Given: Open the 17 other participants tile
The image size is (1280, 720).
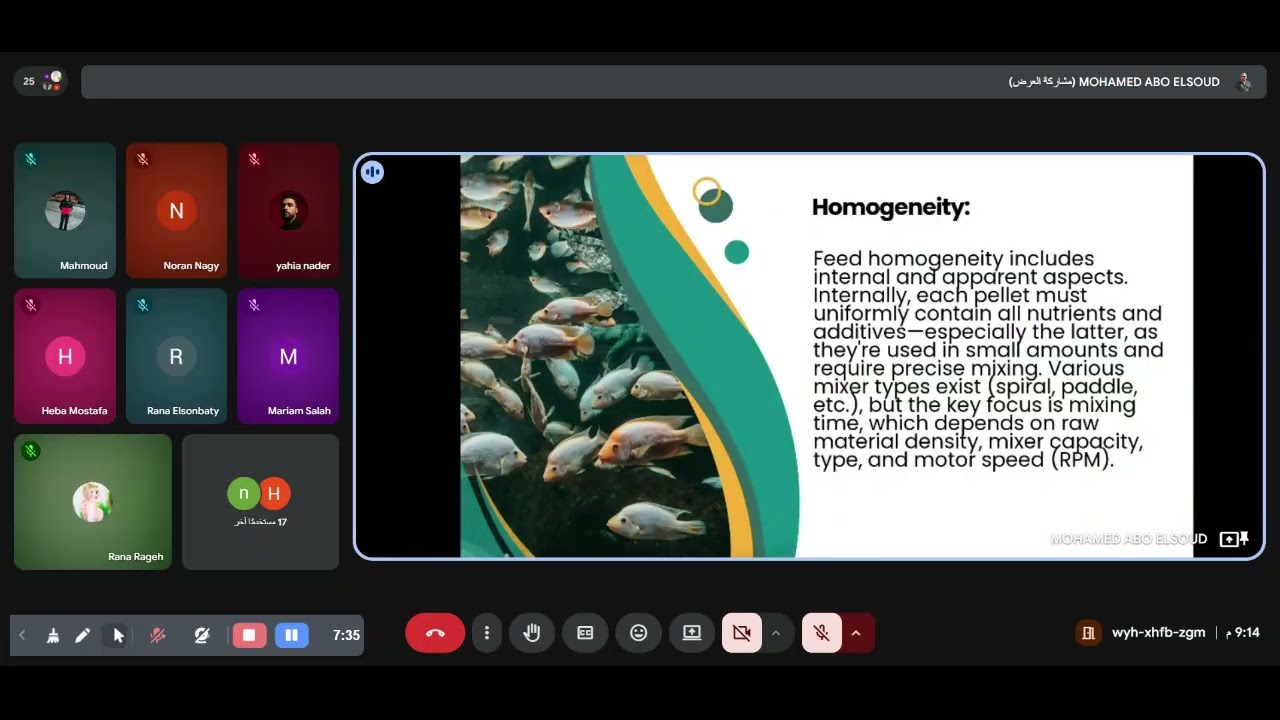Looking at the screenshot, I should point(260,502).
